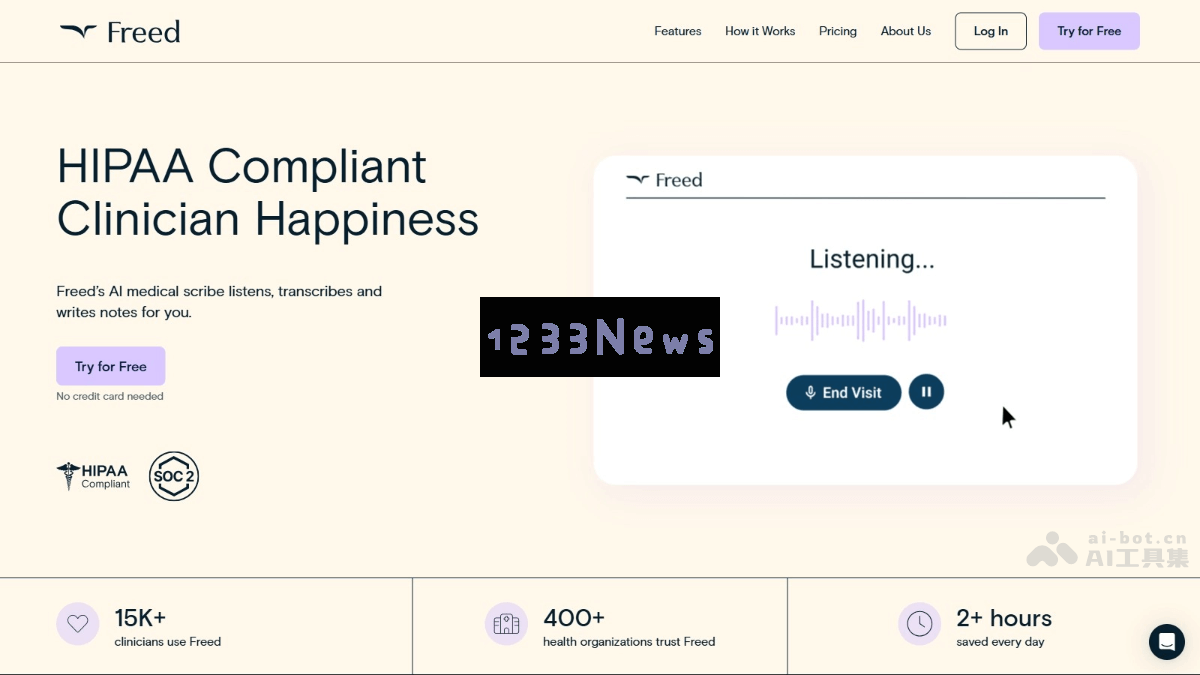Click the "clinicians use Freed" text
The width and height of the screenshot is (1200, 675).
click(168, 642)
